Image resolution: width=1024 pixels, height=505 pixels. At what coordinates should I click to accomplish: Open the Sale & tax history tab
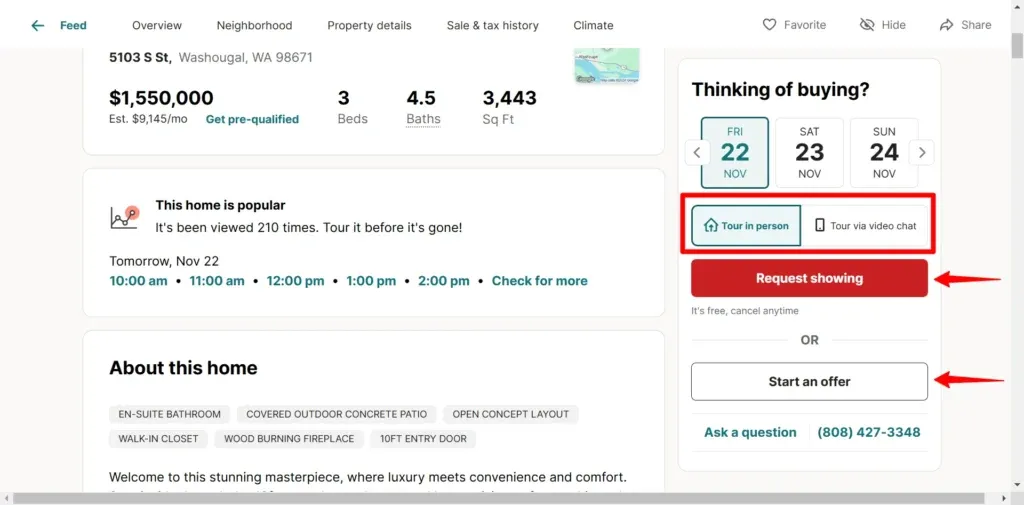(x=492, y=25)
